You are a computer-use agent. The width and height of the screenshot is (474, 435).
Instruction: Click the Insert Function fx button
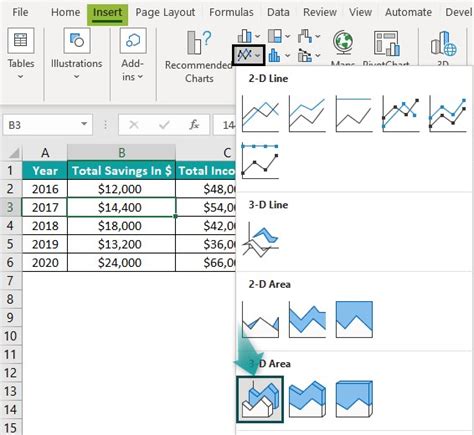[194, 125]
